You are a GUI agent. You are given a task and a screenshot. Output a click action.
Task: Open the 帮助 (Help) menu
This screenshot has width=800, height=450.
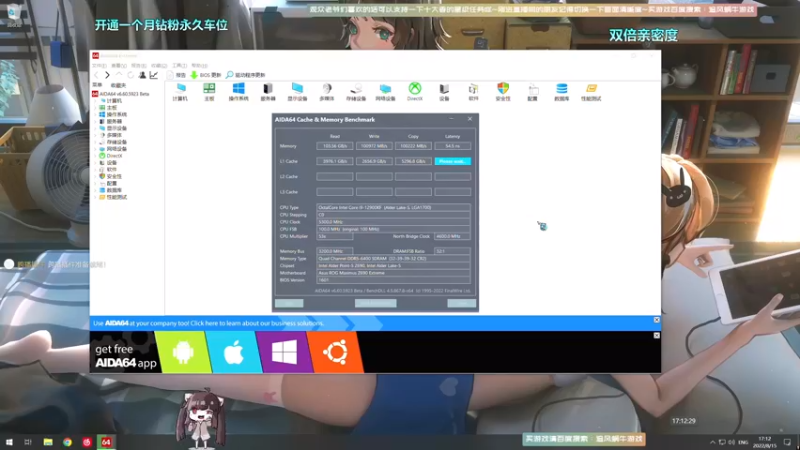[199, 66]
